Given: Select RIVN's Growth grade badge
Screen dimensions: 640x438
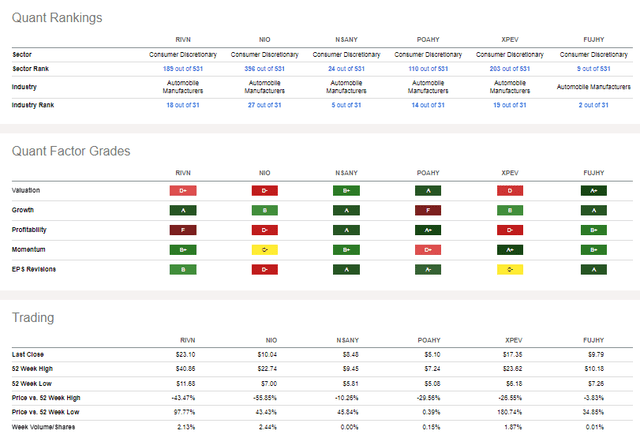Looking at the screenshot, I should (x=183, y=210).
